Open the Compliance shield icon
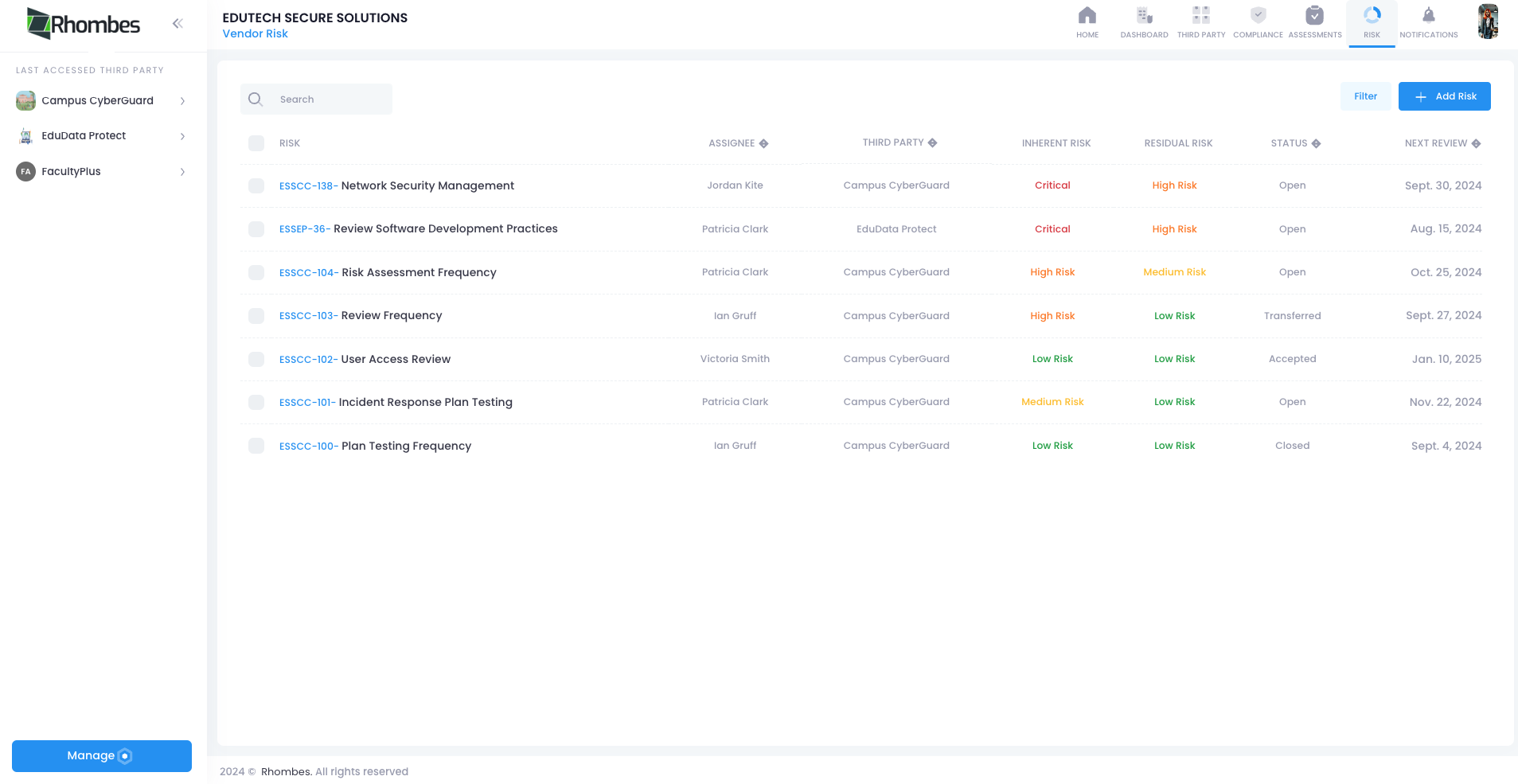Image resolution: width=1518 pixels, height=784 pixels. click(1258, 15)
